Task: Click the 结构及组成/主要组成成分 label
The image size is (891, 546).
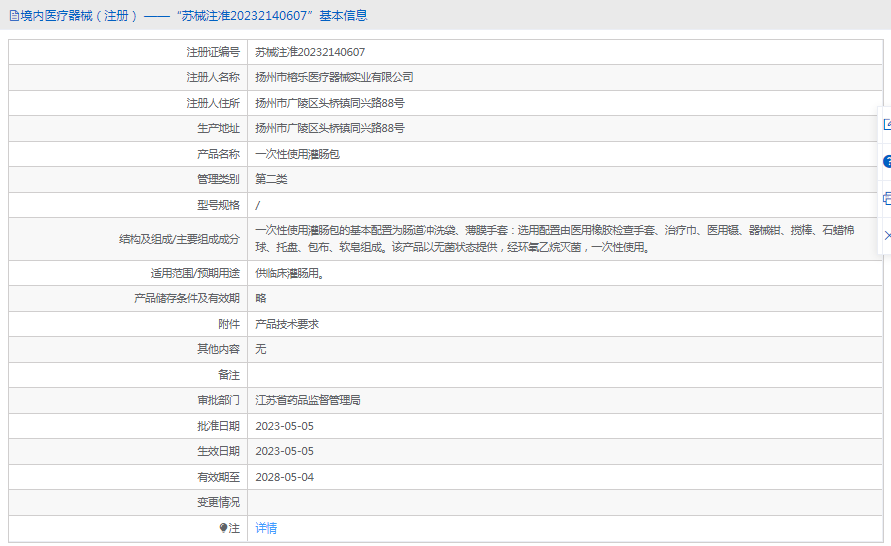Action: 180,239
